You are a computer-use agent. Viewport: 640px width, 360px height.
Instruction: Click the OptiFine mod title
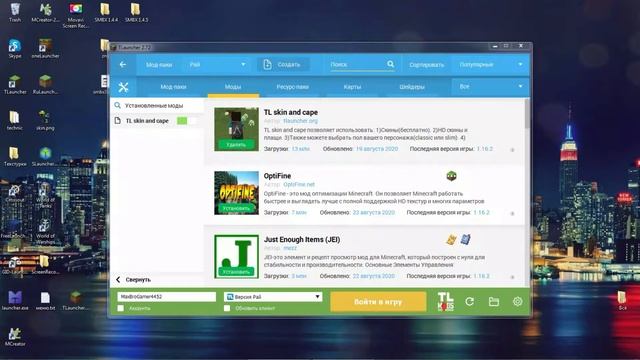[278, 176]
